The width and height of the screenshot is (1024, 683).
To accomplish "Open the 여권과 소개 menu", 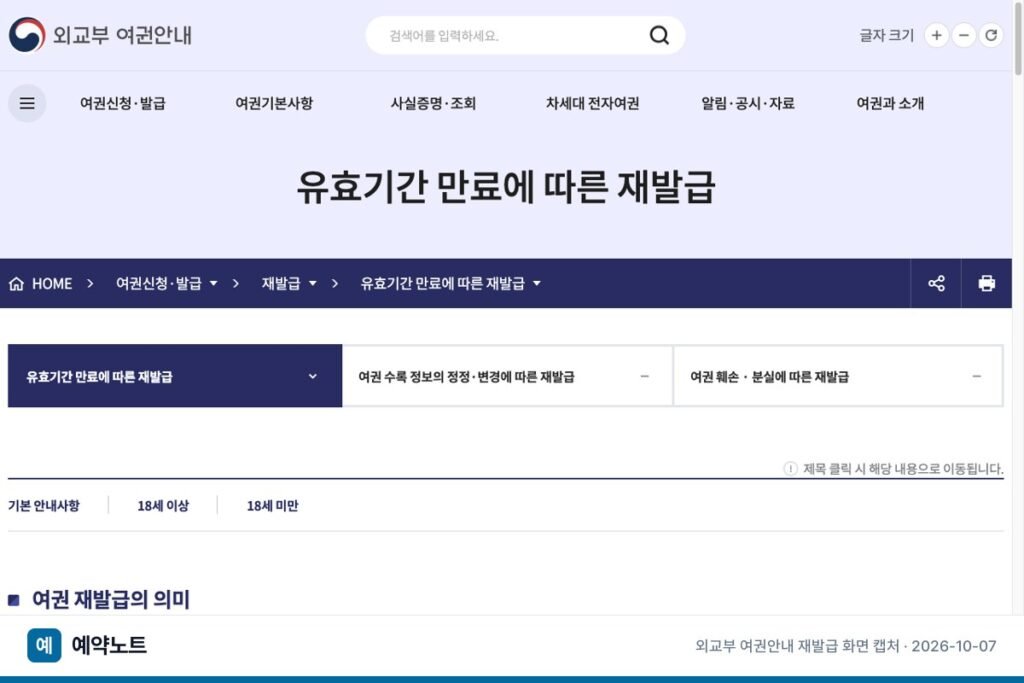I will pyautogui.click(x=890, y=103).
